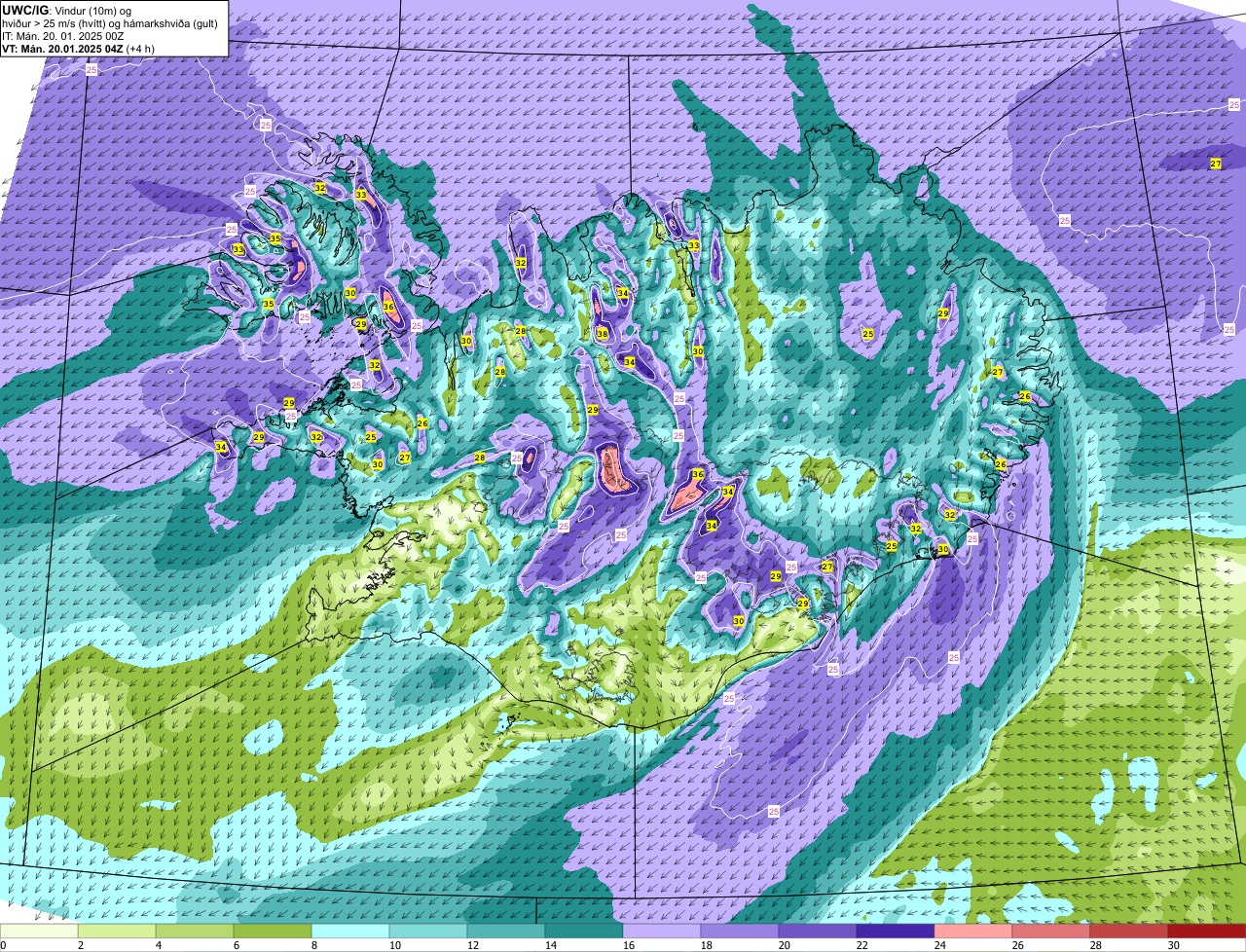This screenshot has height=952, width=1246.
Task: Click the 16 tick label on the colour scale
Action: [x=628, y=945]
